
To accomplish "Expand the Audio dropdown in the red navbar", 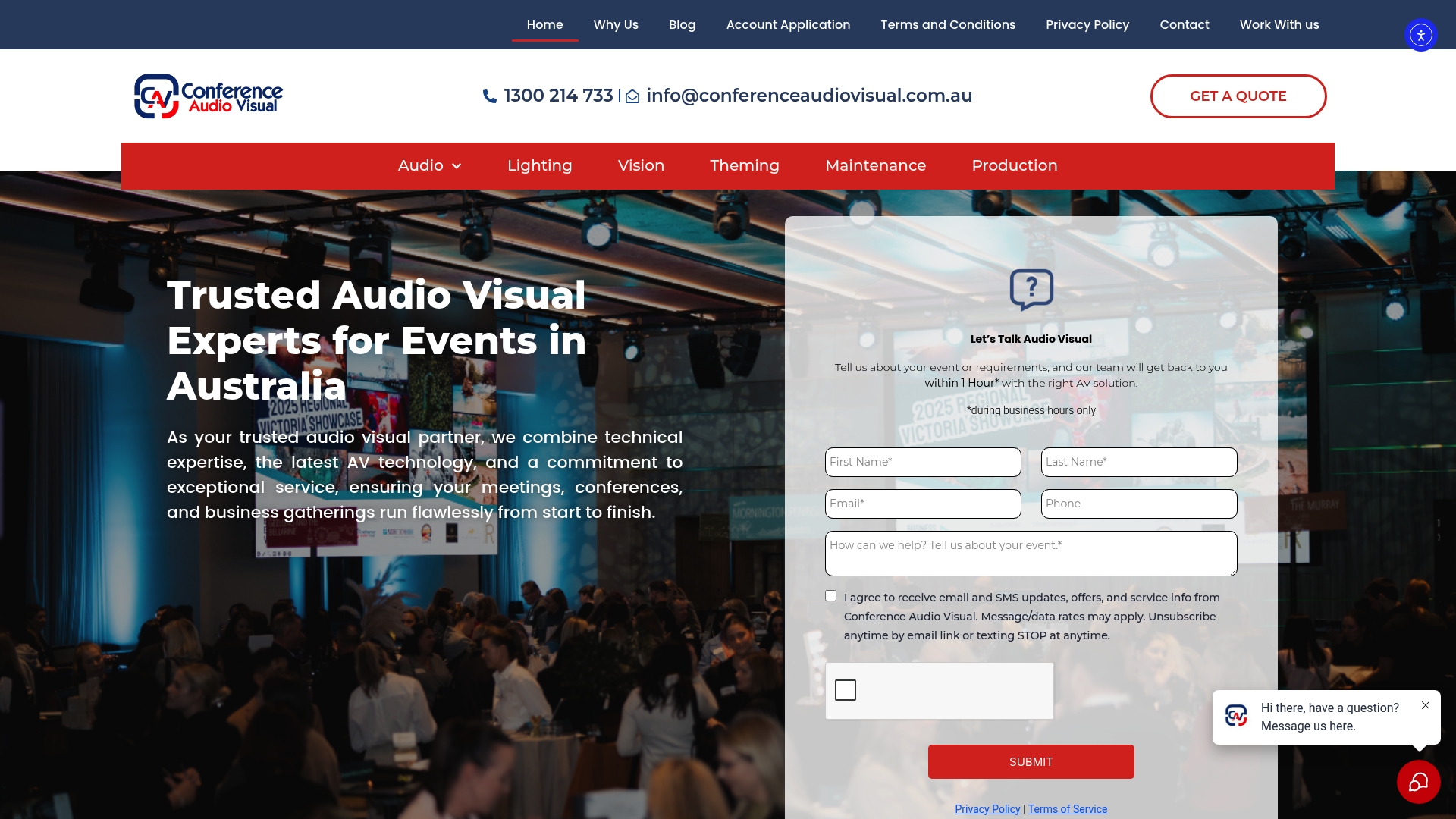I will pyautogui.click(x=429, y=165).
